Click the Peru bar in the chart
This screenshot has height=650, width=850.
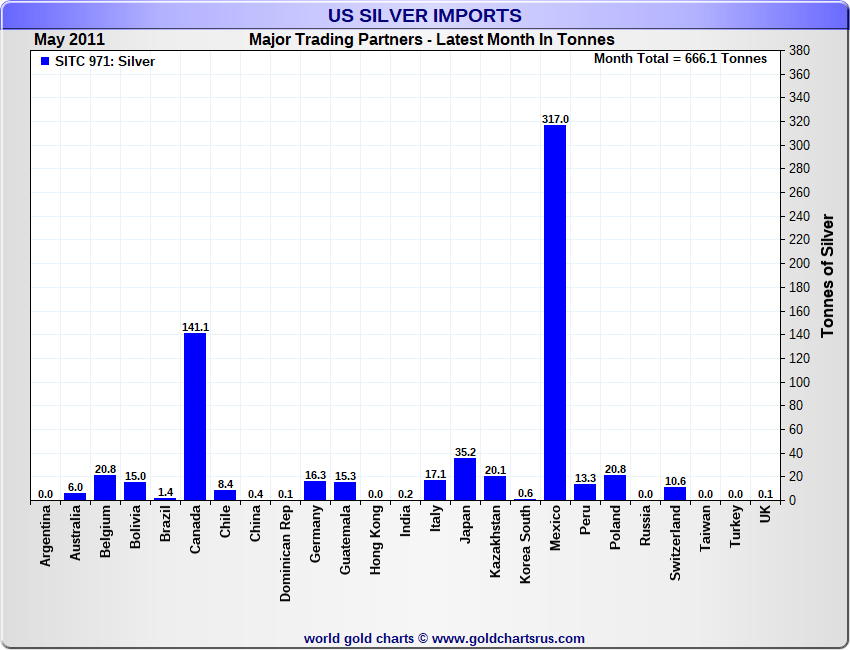pos(585,492)
